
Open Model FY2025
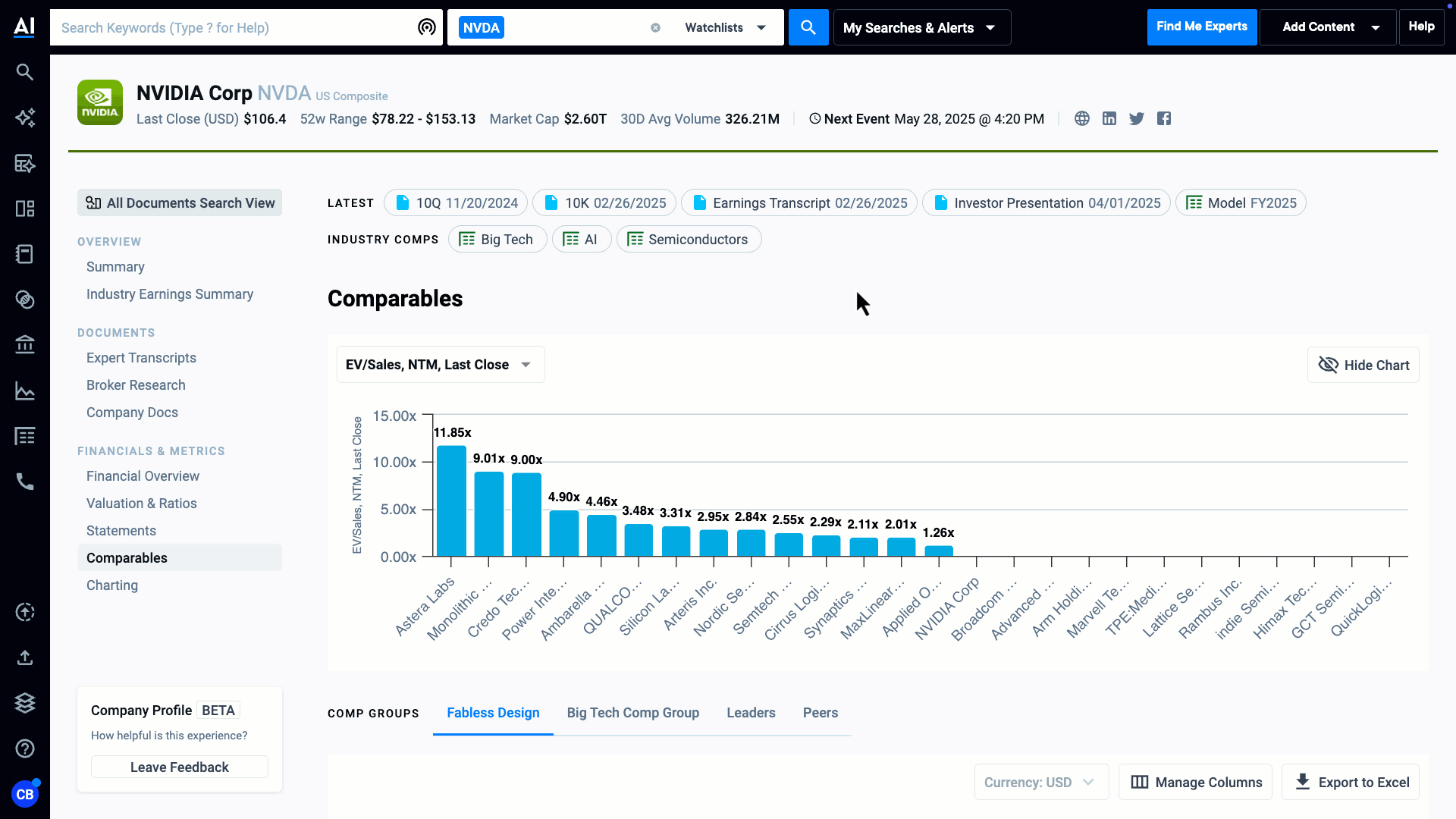click(1241, 202)
